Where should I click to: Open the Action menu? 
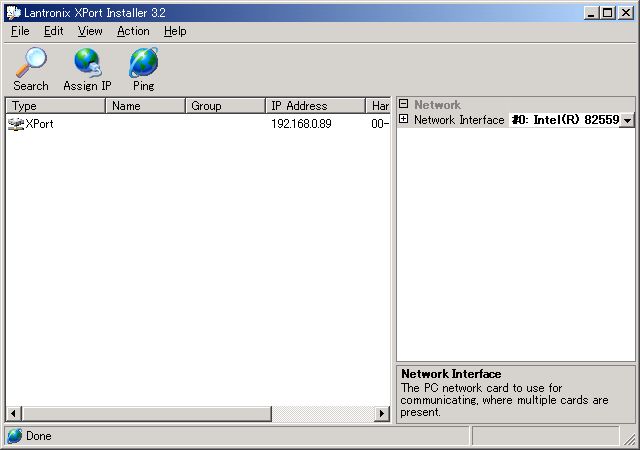click(133, 31)
